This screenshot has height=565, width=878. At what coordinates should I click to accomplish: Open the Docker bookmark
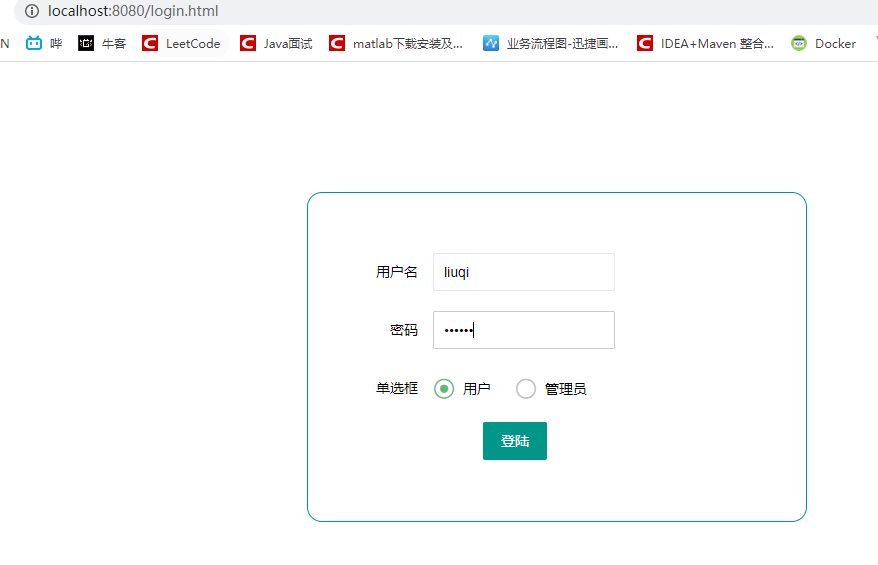824,43
